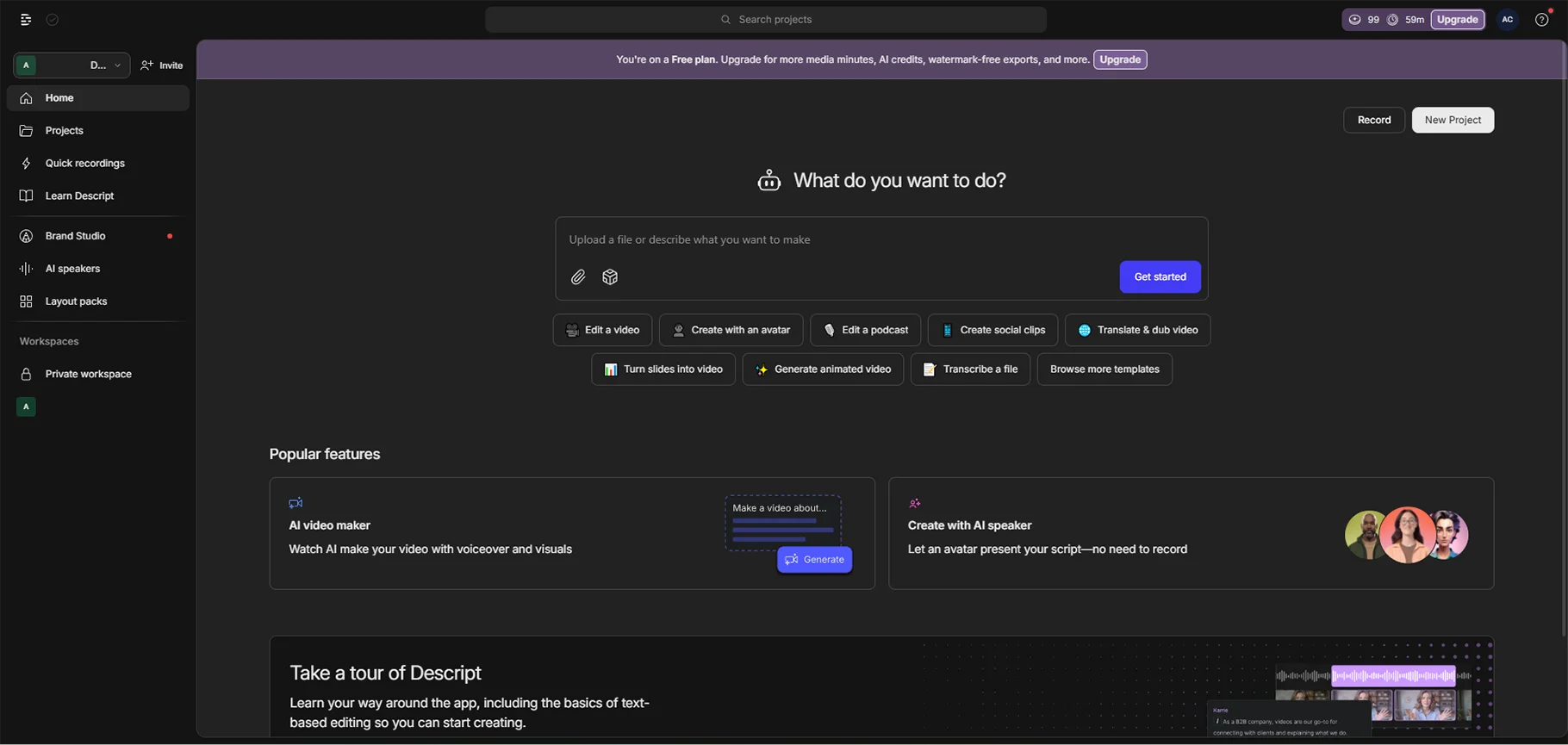Focus the Search projects field
Image resolution: width=1568 pixels, height=745 pixels.
(x=766, y=20)
